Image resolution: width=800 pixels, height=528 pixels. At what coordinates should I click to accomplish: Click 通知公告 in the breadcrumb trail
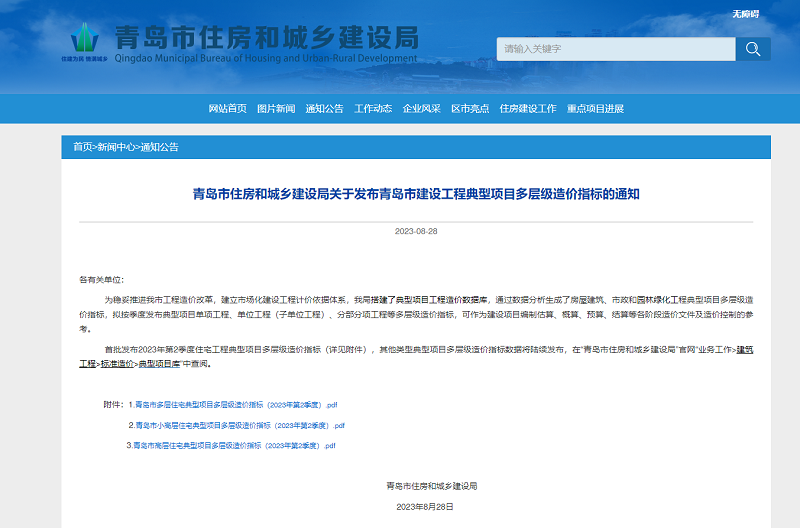pos(159,147)
